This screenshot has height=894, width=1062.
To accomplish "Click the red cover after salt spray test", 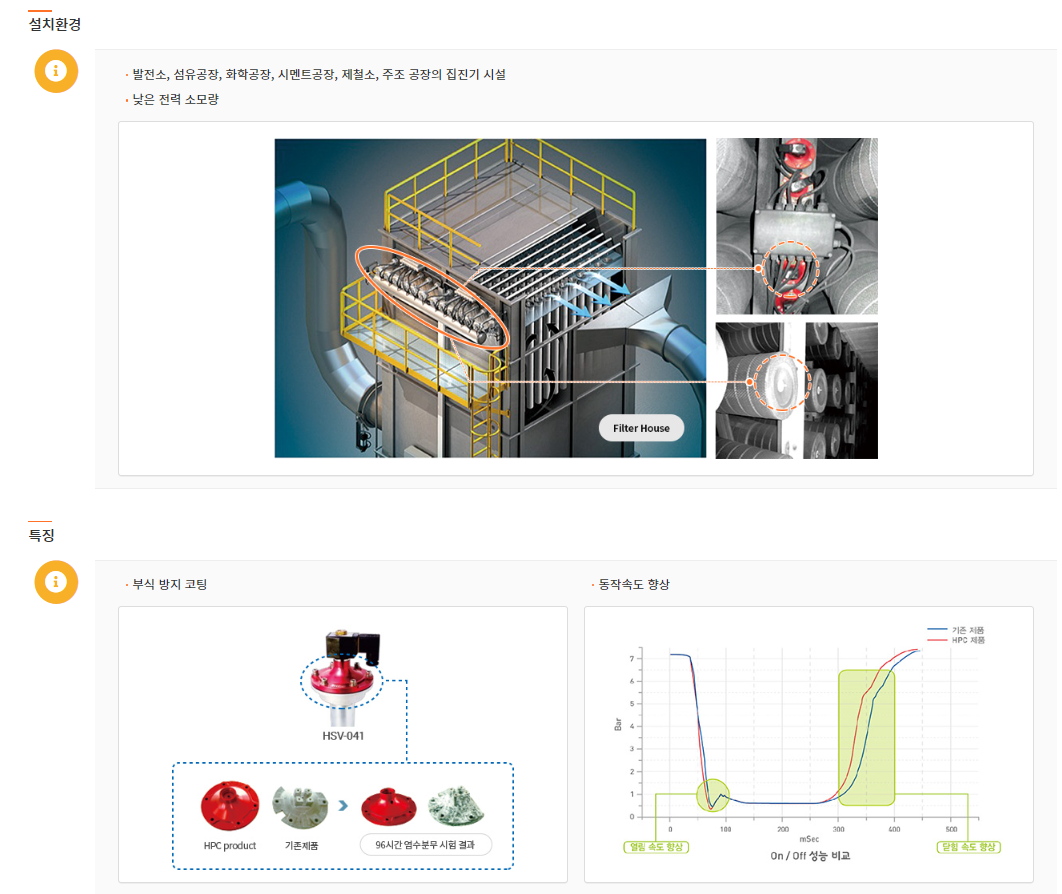I will (x=389, y=807).
